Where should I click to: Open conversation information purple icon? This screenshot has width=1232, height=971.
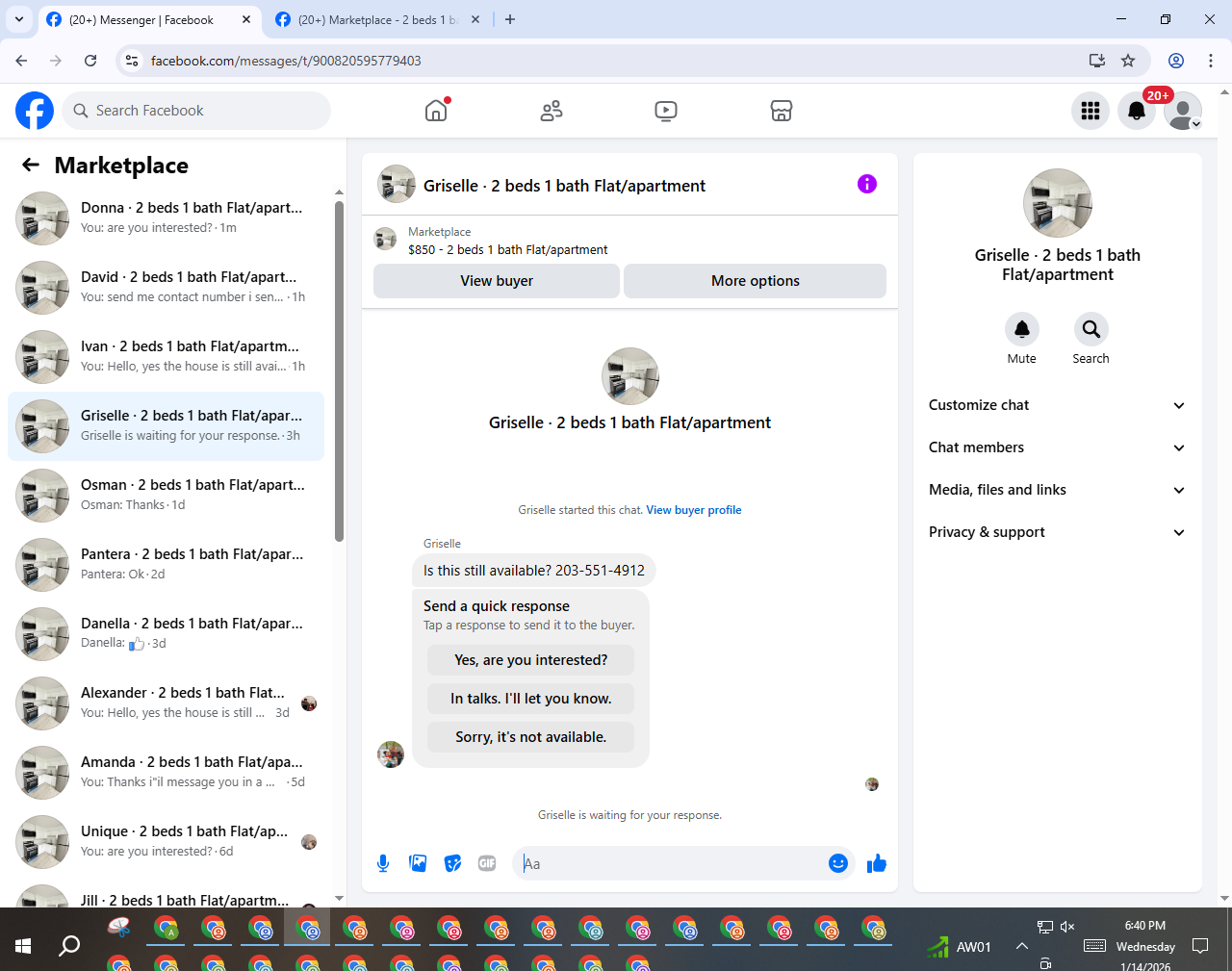(867, 184)
